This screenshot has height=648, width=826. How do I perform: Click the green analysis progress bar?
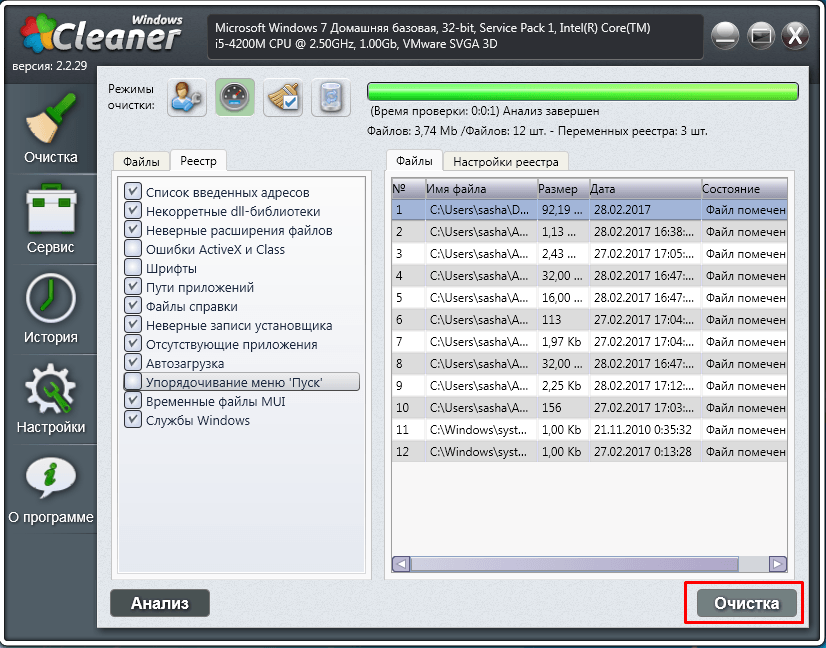point(583,91)
